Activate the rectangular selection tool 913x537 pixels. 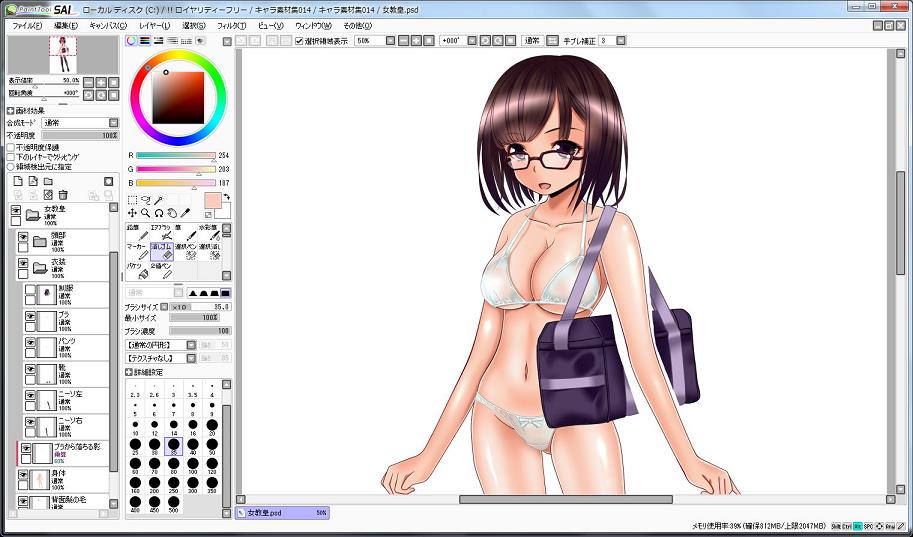133,200
